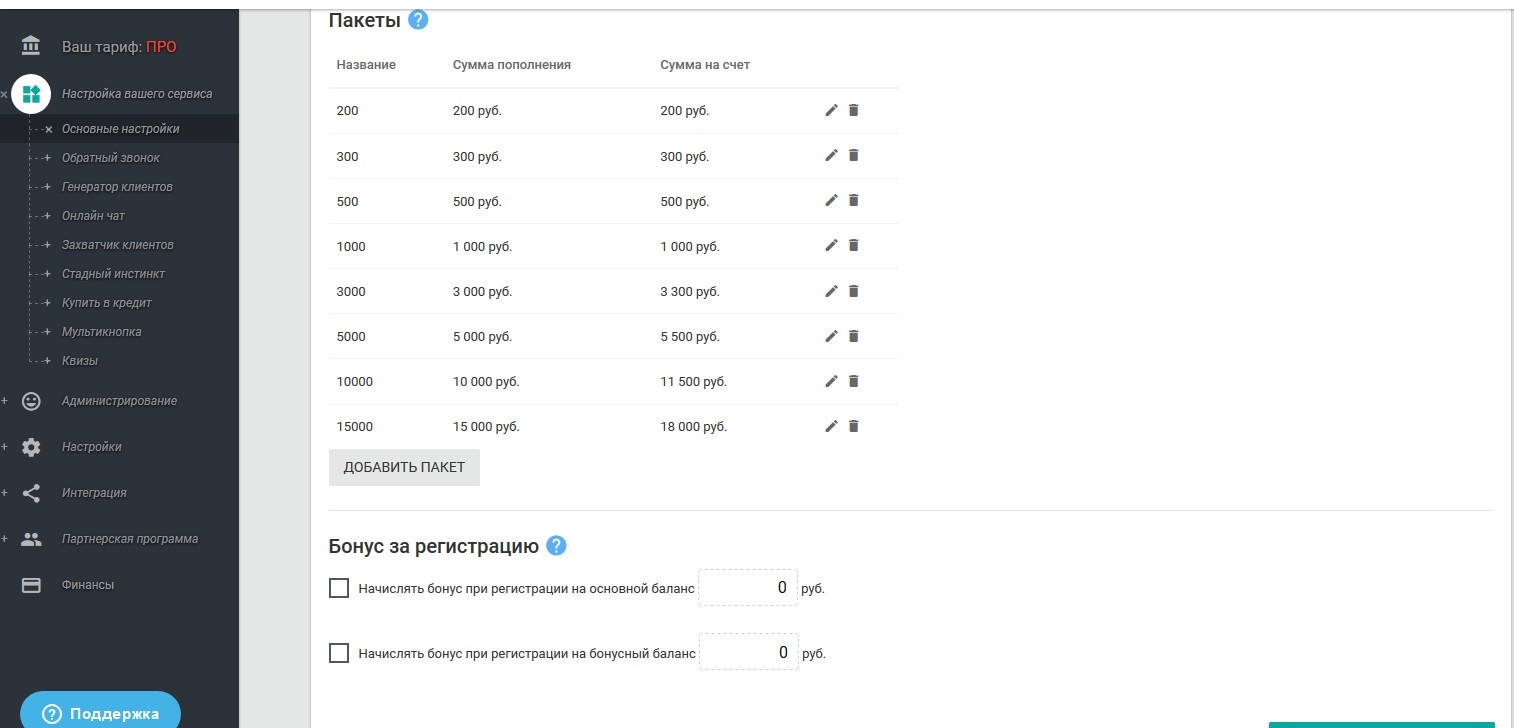
Task: Remove the 5000 package using trash icon
Action: (853, 336)
